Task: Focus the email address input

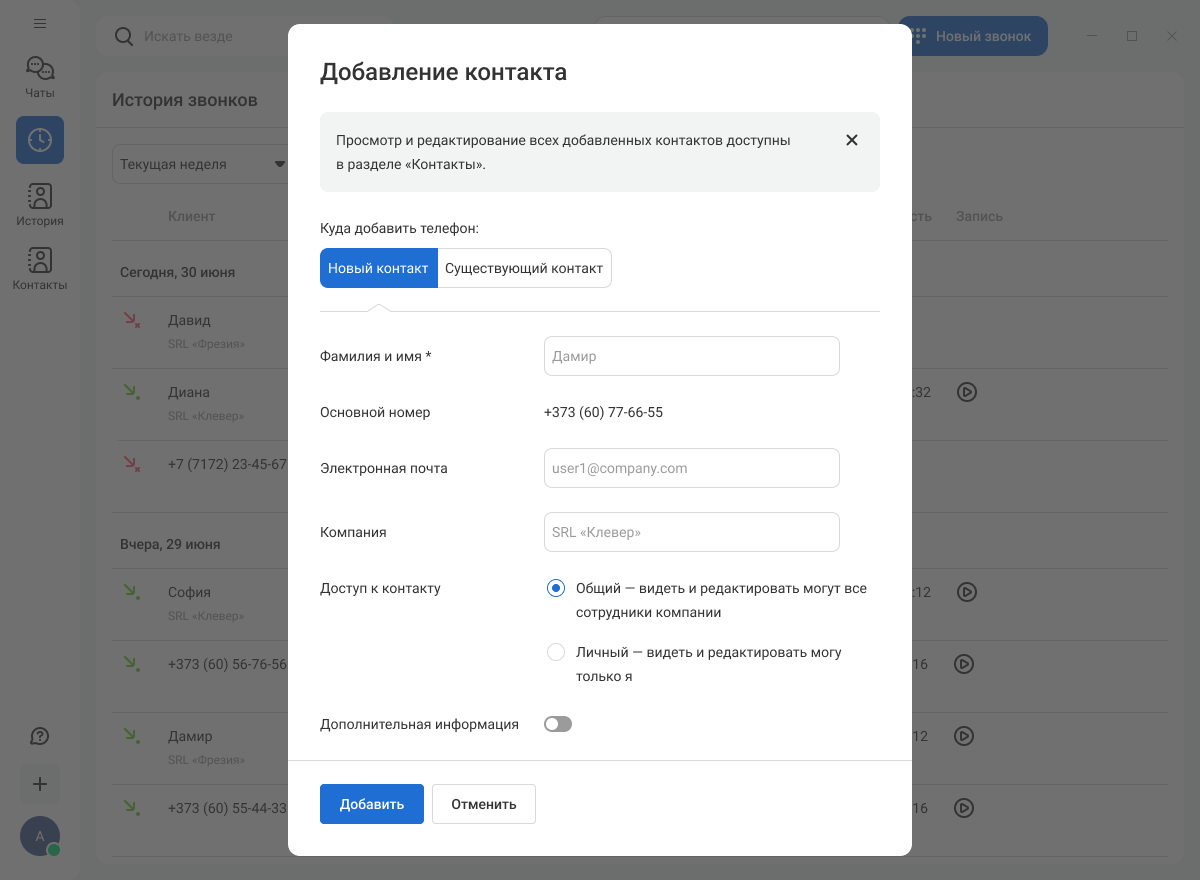Action: point(691,468)
